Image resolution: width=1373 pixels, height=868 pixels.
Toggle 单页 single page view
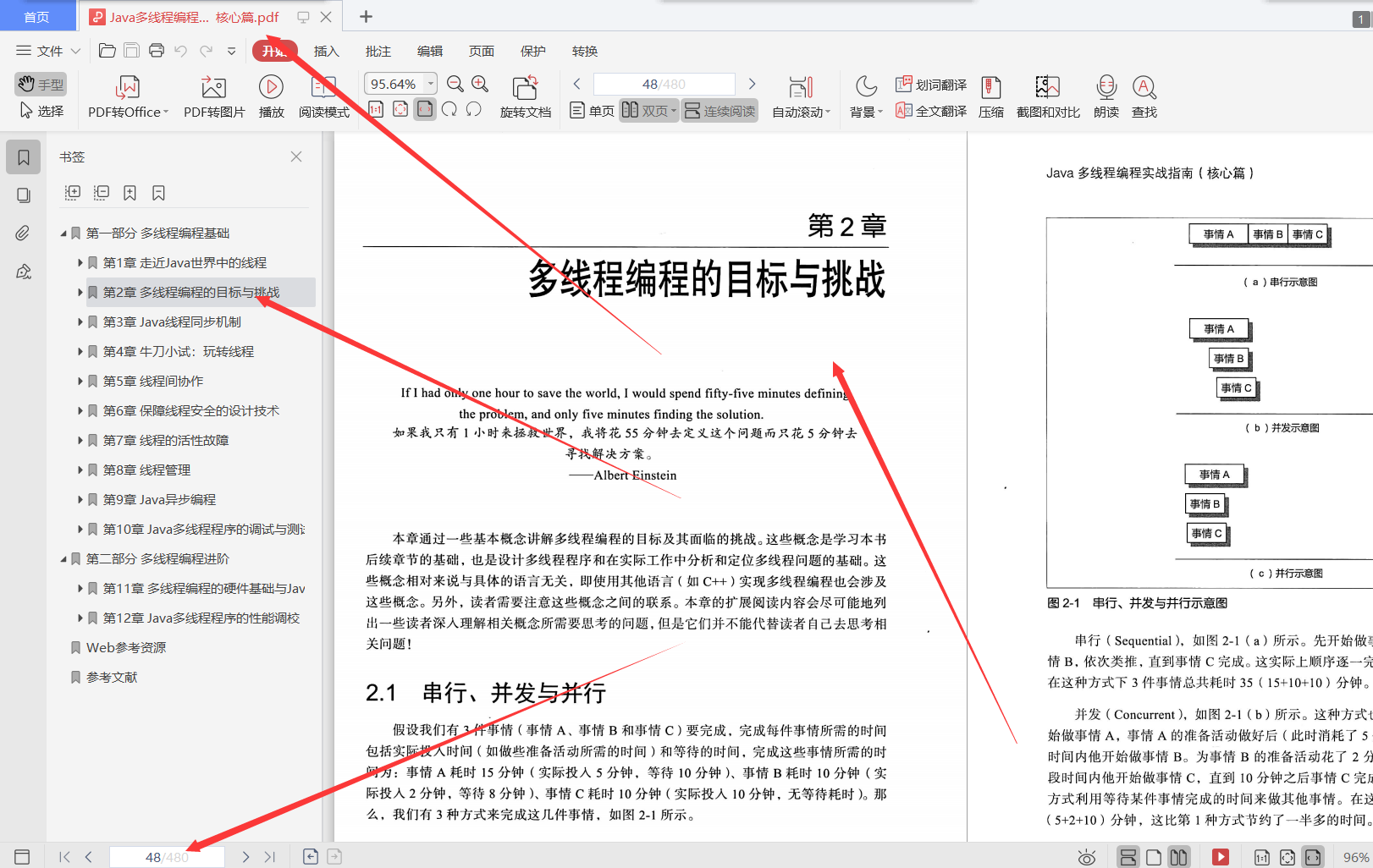coord(592,111)
